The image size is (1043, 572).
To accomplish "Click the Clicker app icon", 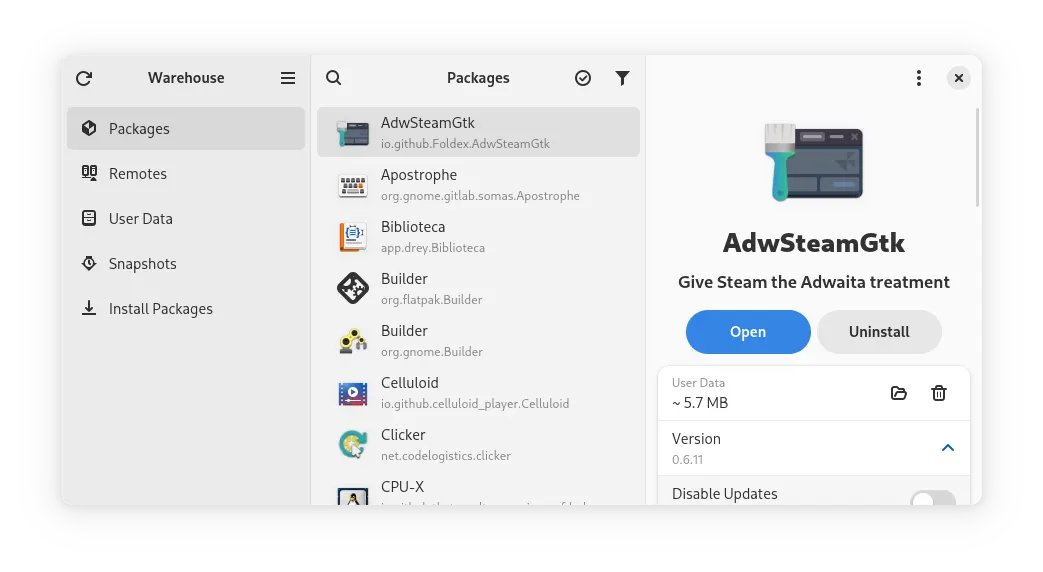I will pyautogui.click(x=353, y=444).
